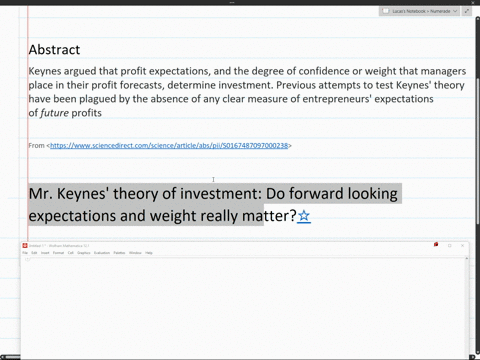Open the File menu in Mathematica
Viewport: 480px width, 360px height.
tap(25, 253)
